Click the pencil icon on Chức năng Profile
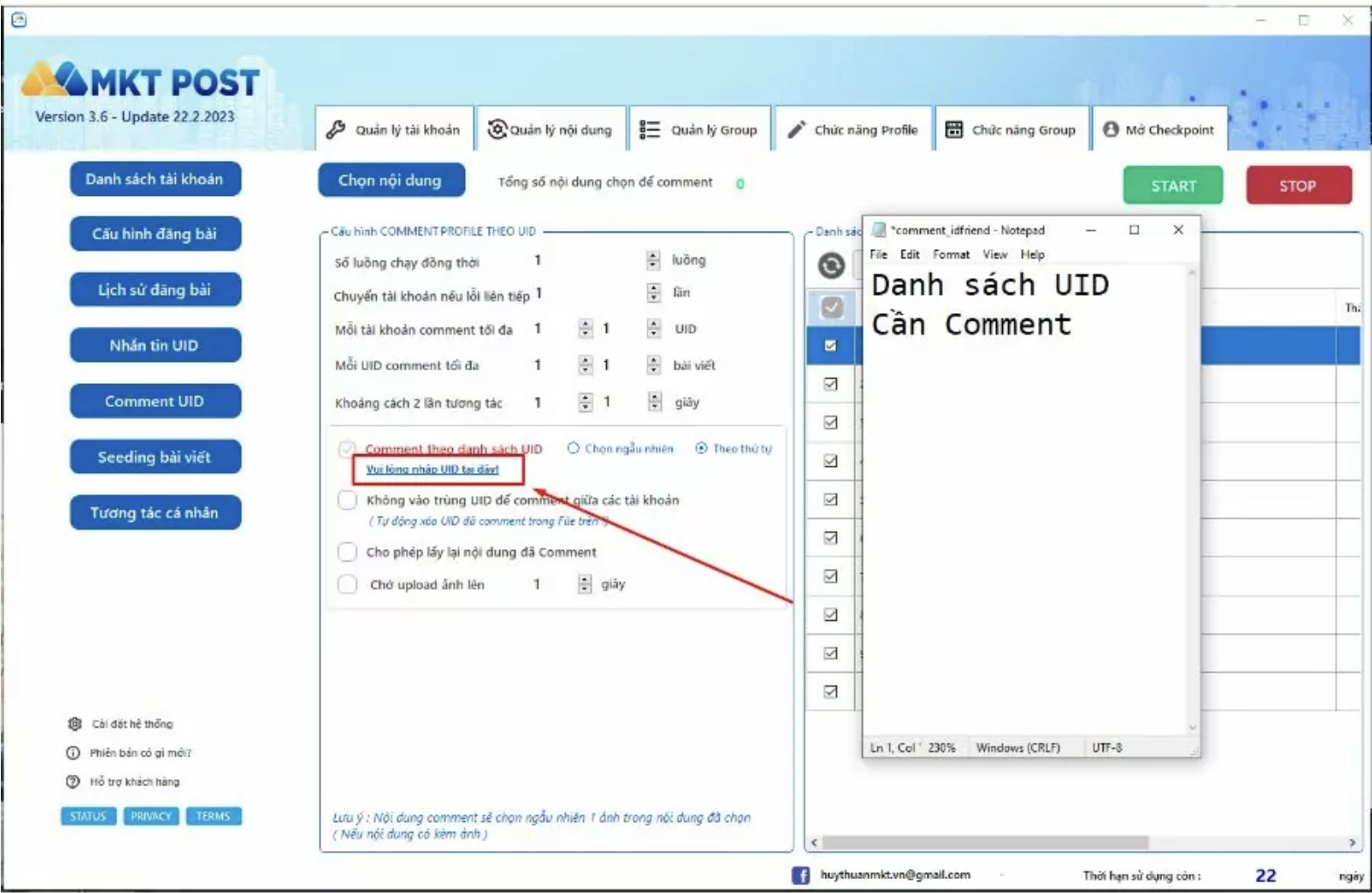This screenshot has width=1372, height=893. coord(796,129)
